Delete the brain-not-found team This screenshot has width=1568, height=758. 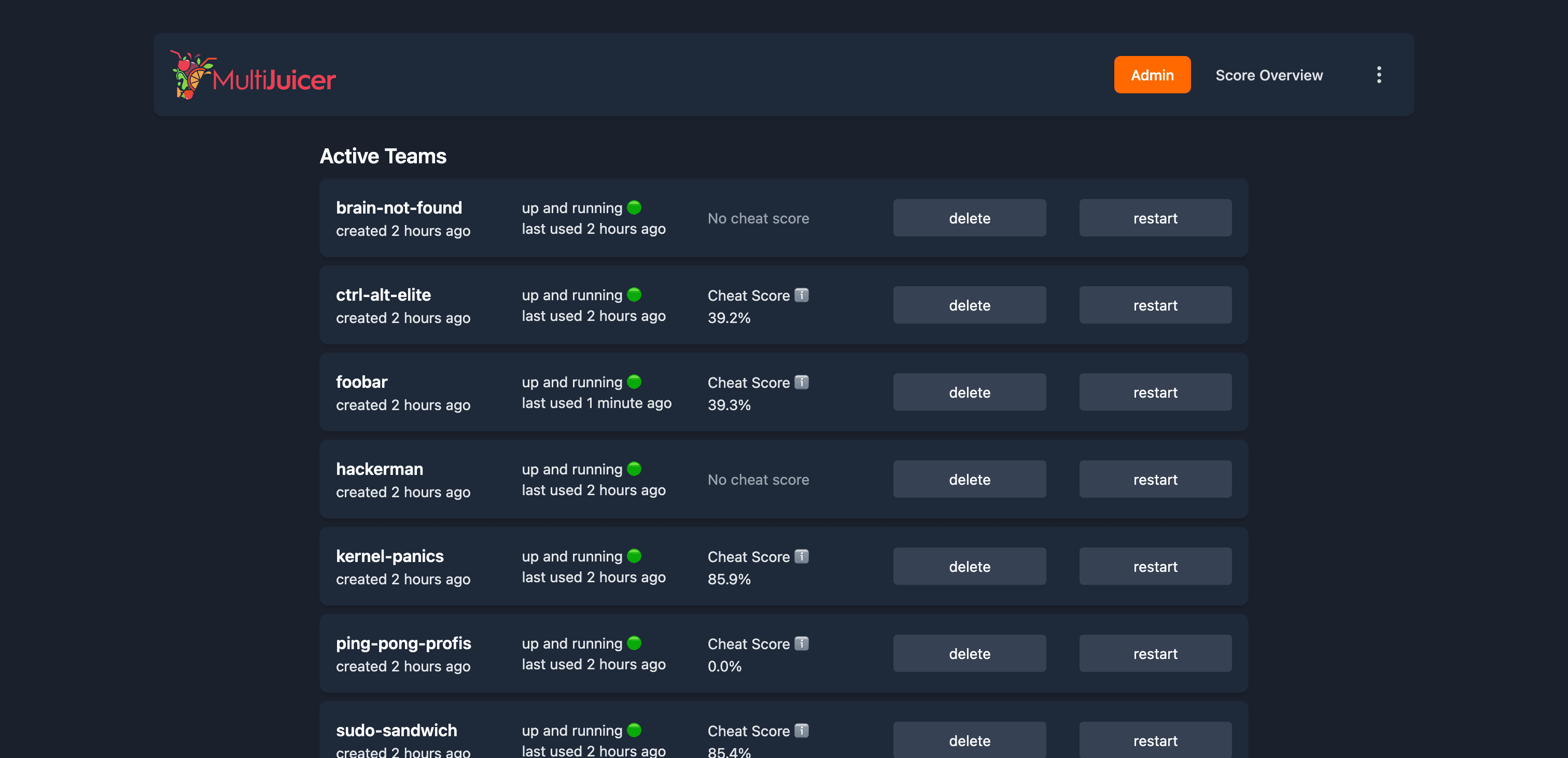tap(969, 217)
